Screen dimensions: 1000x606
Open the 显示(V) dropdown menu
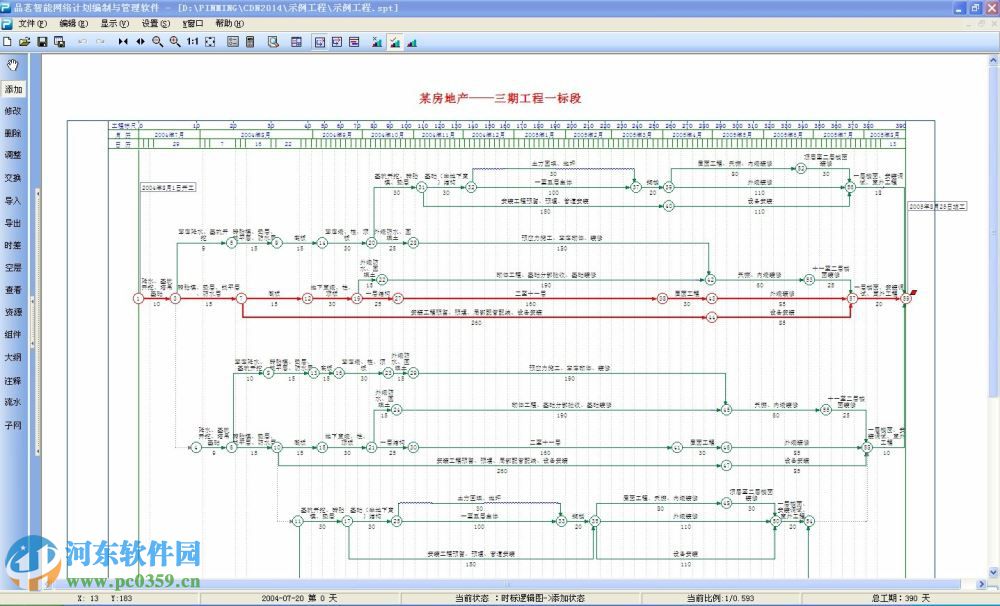point(114,23)
